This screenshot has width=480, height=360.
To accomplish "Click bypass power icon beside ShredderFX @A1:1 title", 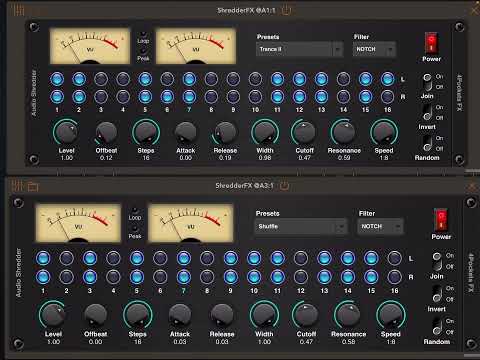I will 286,10.
